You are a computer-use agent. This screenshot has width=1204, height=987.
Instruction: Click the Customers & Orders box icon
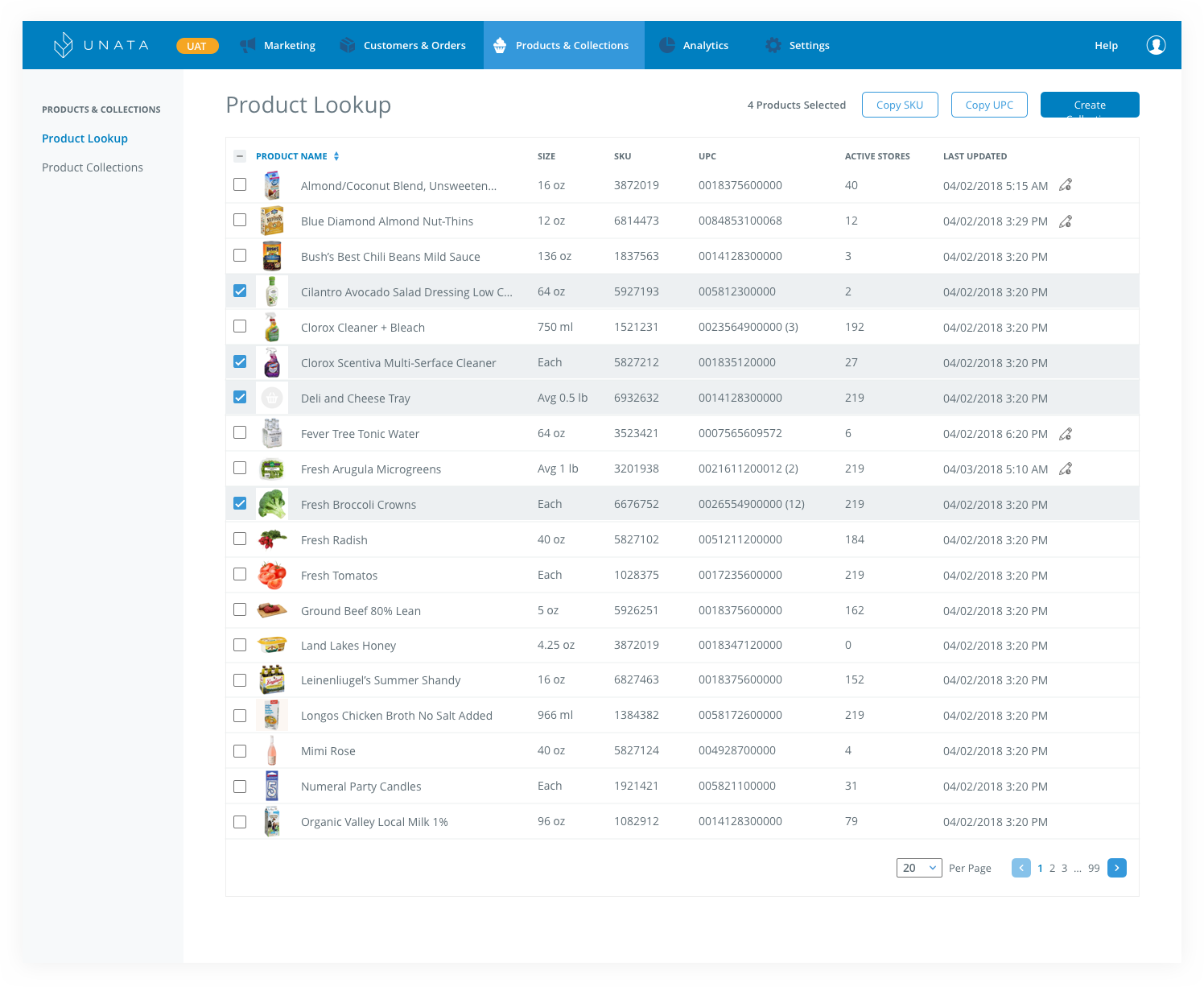tap(347, 45)
